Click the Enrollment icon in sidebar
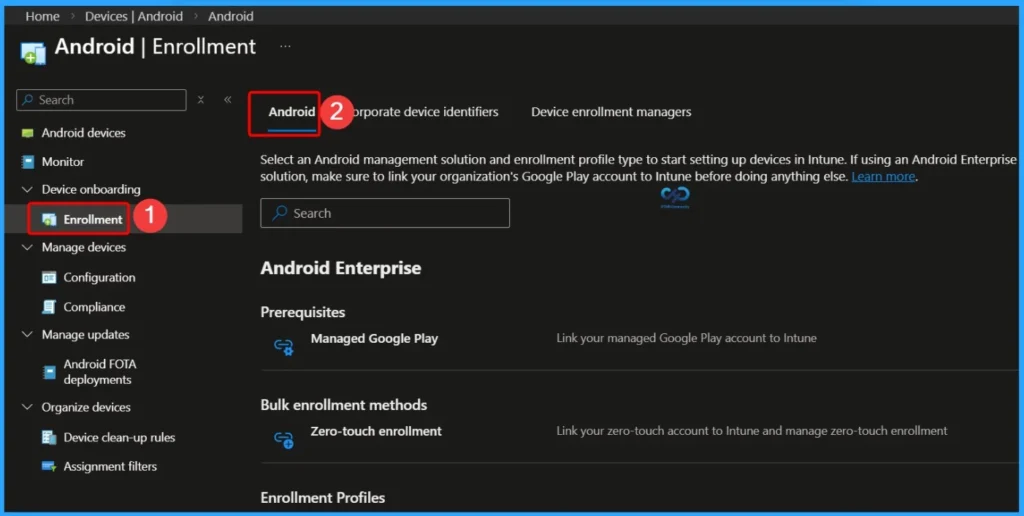This screenshot has height=516, width=1024. click(x=49, y=220)
